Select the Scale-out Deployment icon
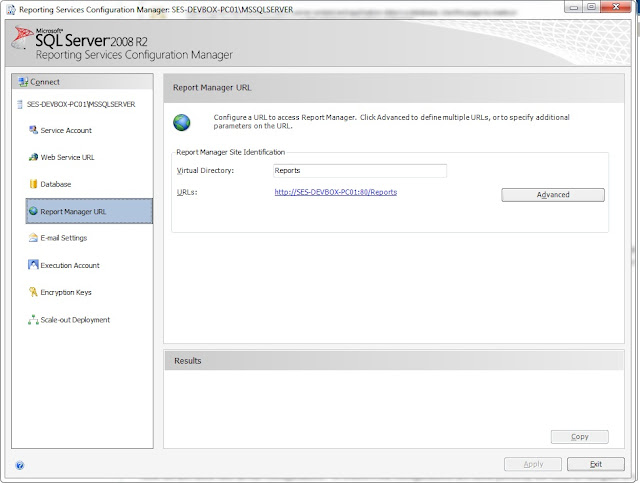The image size is (640, 483). [x=33, y=320]
